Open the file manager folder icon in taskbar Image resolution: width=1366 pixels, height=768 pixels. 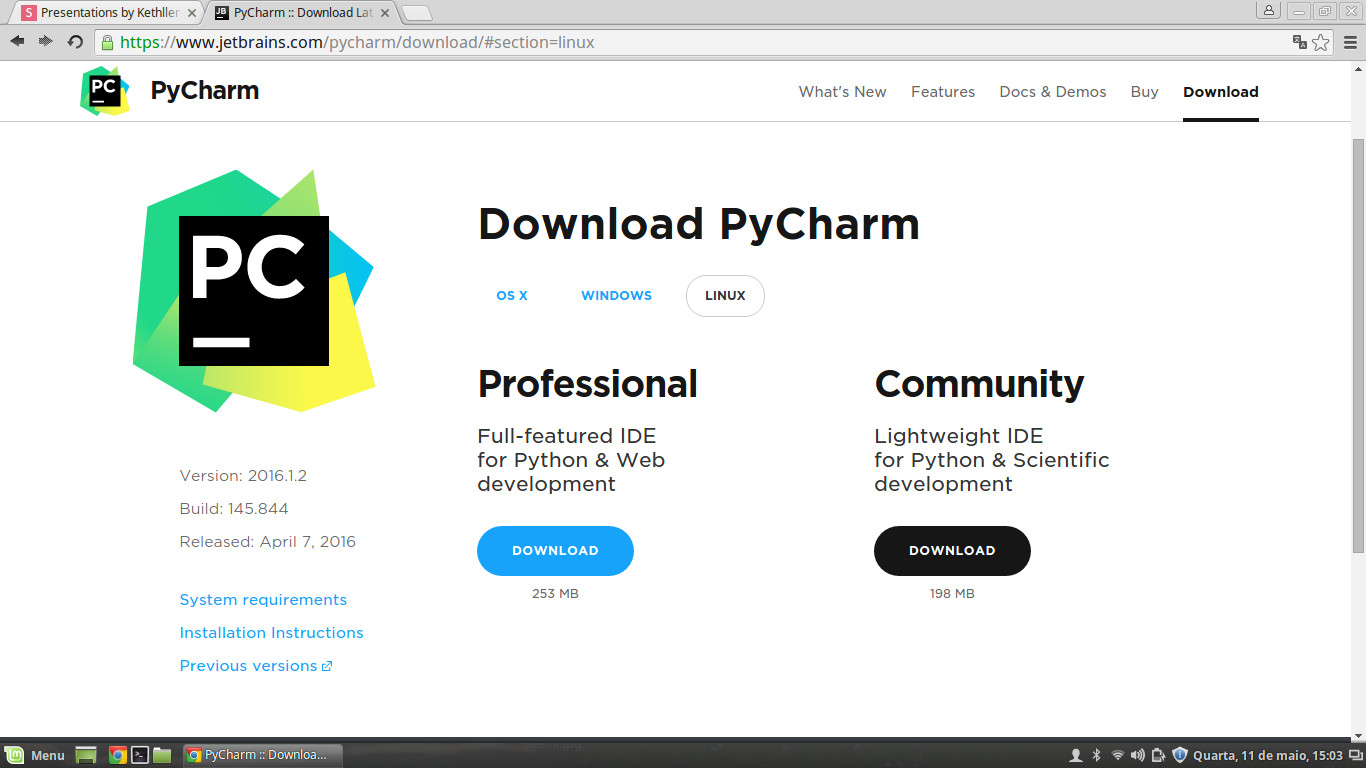[x=162, y=755]
